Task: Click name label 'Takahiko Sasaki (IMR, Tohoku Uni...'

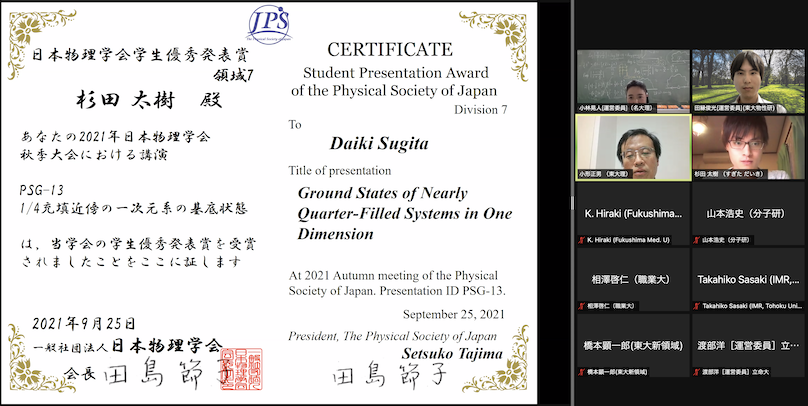Action: pyautogui.click(x=752, y=306)
